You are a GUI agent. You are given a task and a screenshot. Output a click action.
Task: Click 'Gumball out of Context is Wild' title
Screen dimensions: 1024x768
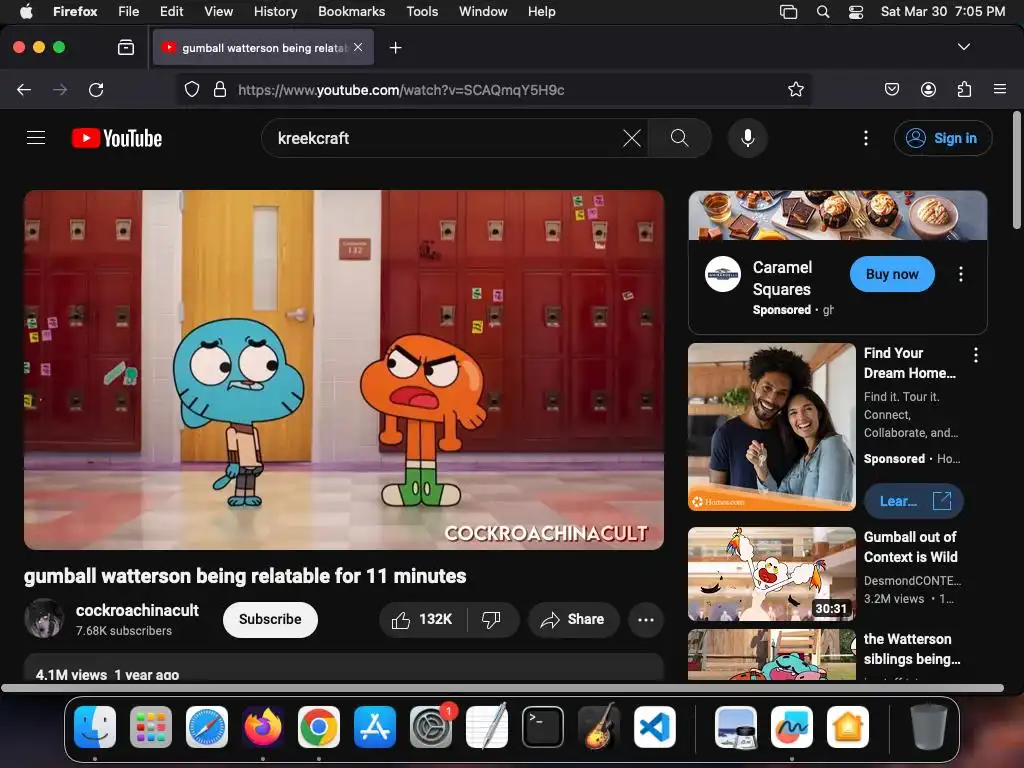910,547
